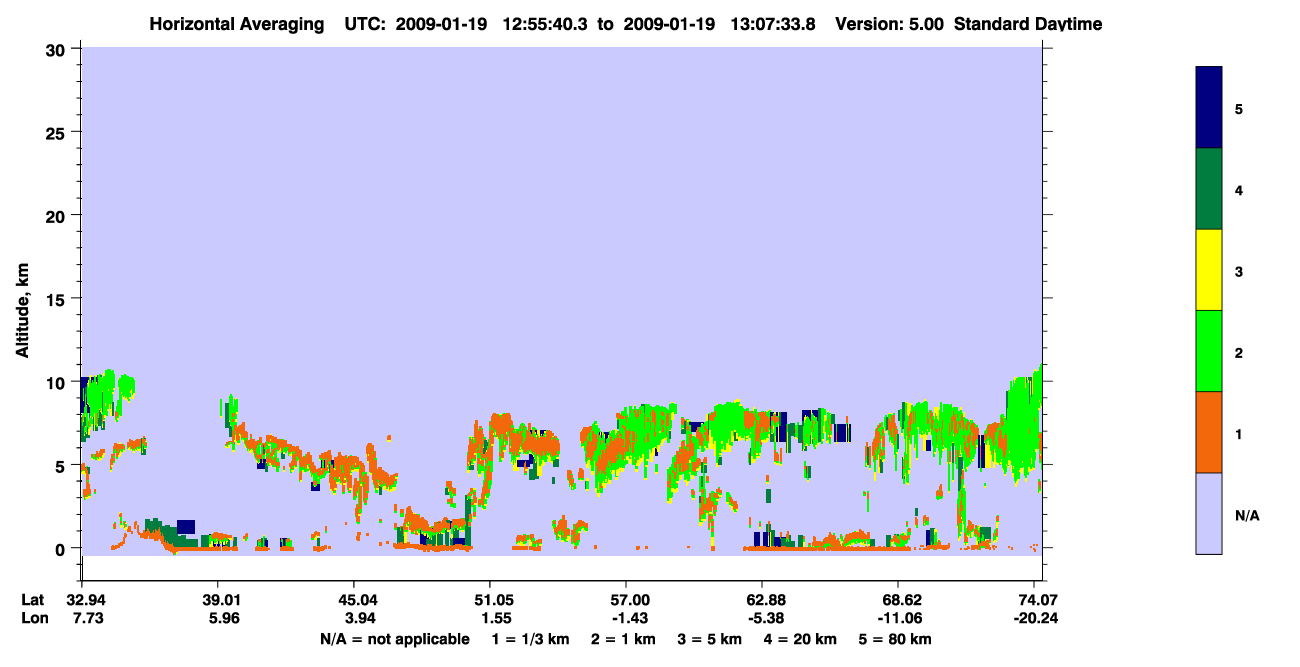The height and width of the screenshot is (667, 1300).
Task: Click the 'Version: 5.00' text
Action: tap(890, 23)
